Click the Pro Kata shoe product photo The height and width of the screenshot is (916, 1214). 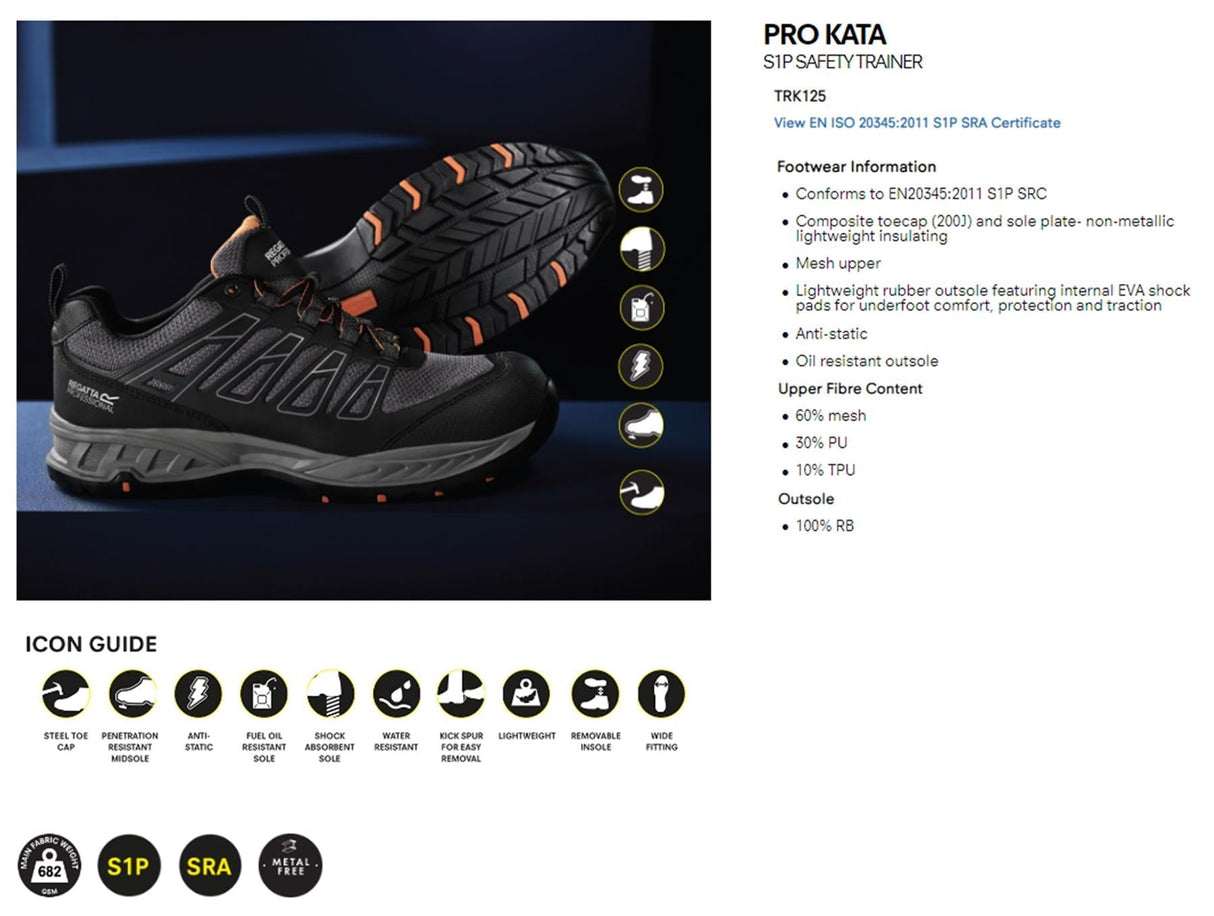click(363, 310)
